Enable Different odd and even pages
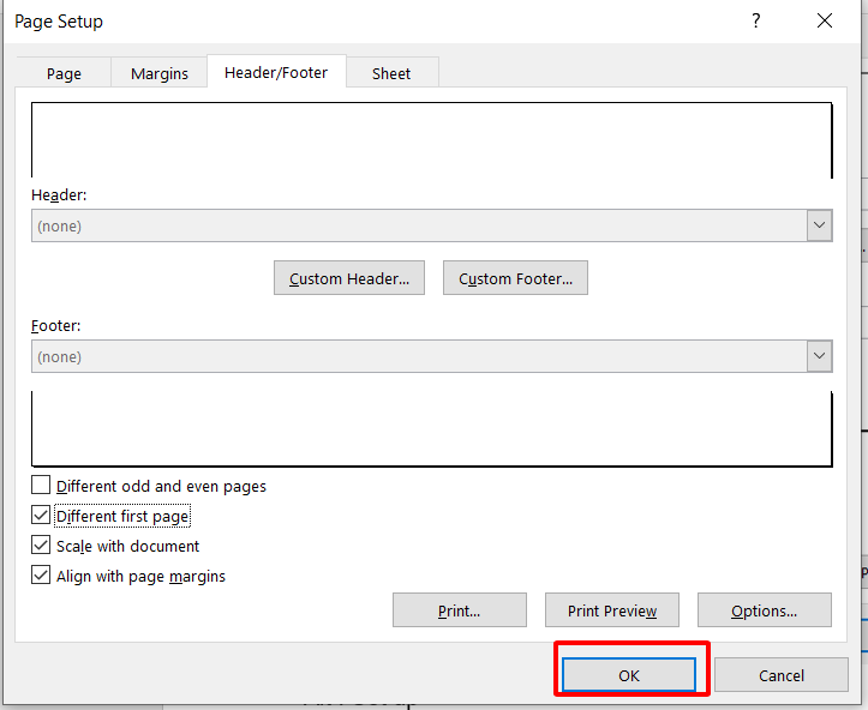This screenshot has height=710, width=868. pos(40,485)
